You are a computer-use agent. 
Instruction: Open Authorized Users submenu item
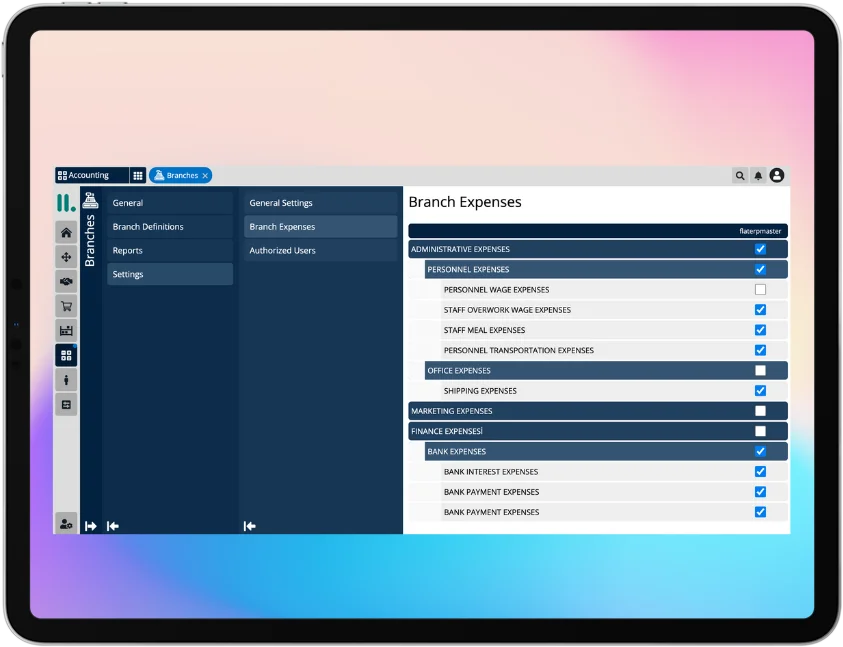point(282,251)
